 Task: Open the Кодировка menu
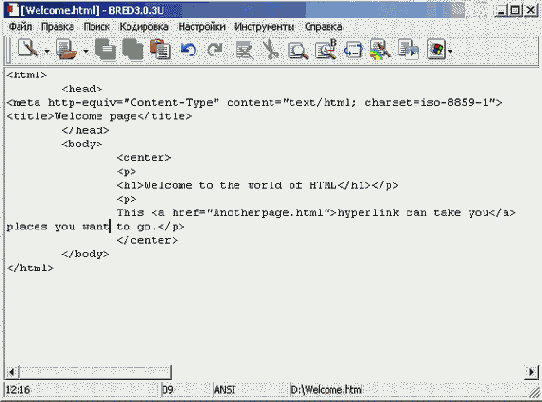[x=144, y=27]
